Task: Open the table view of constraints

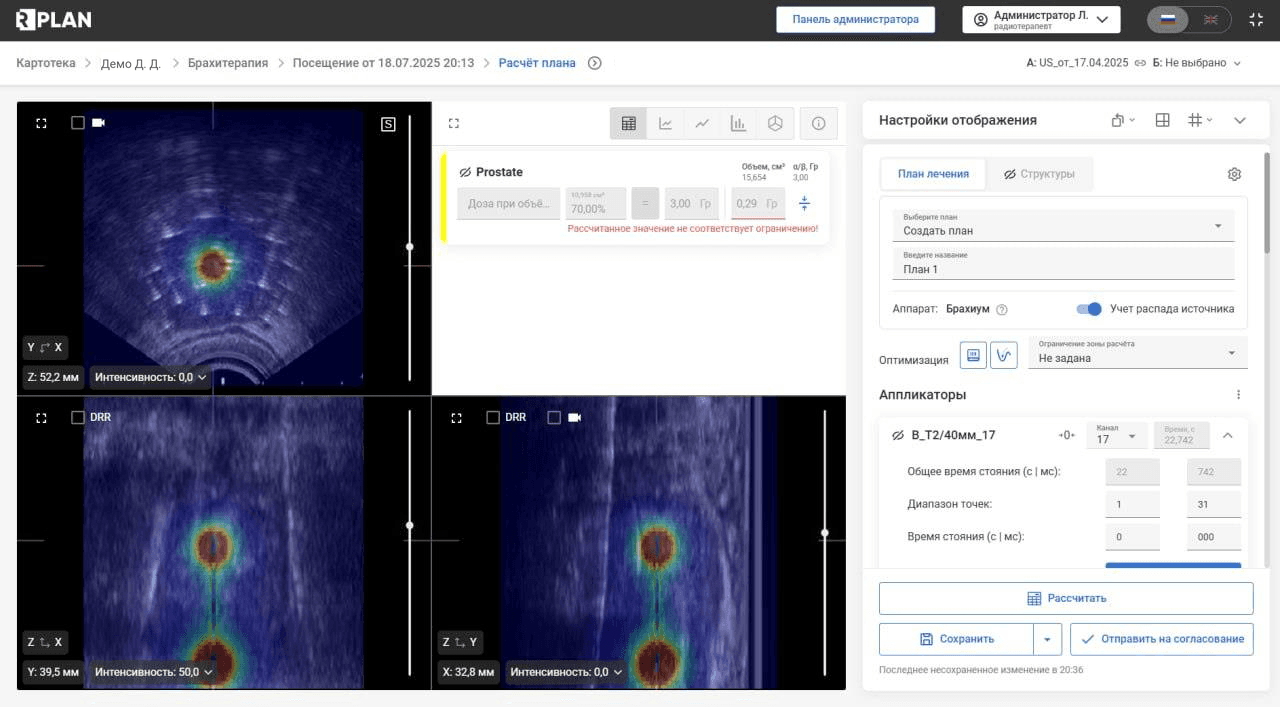Action: point(628,123)
